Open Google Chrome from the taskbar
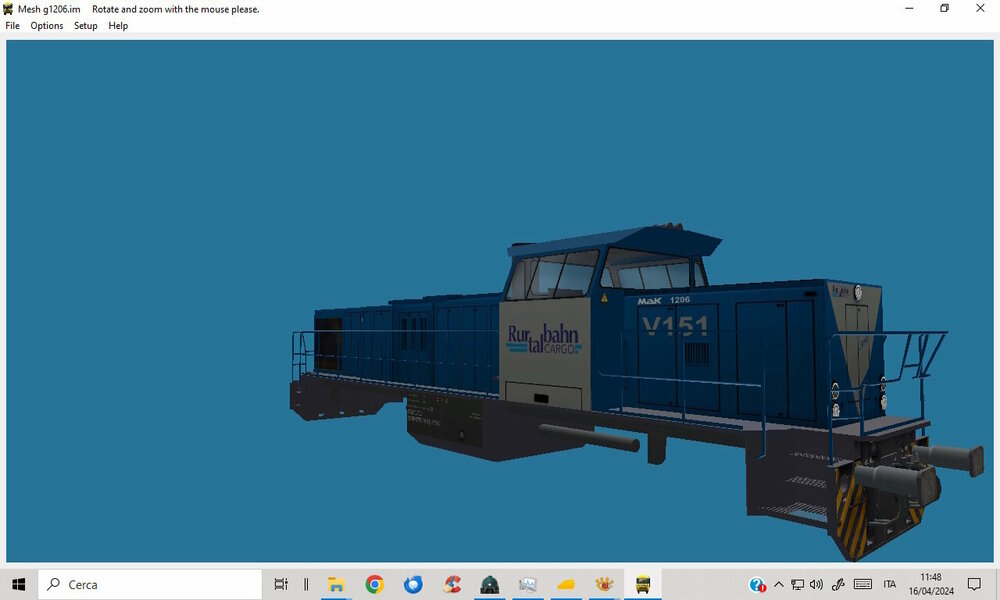The image size is (1000, 600). coord(374,584)
